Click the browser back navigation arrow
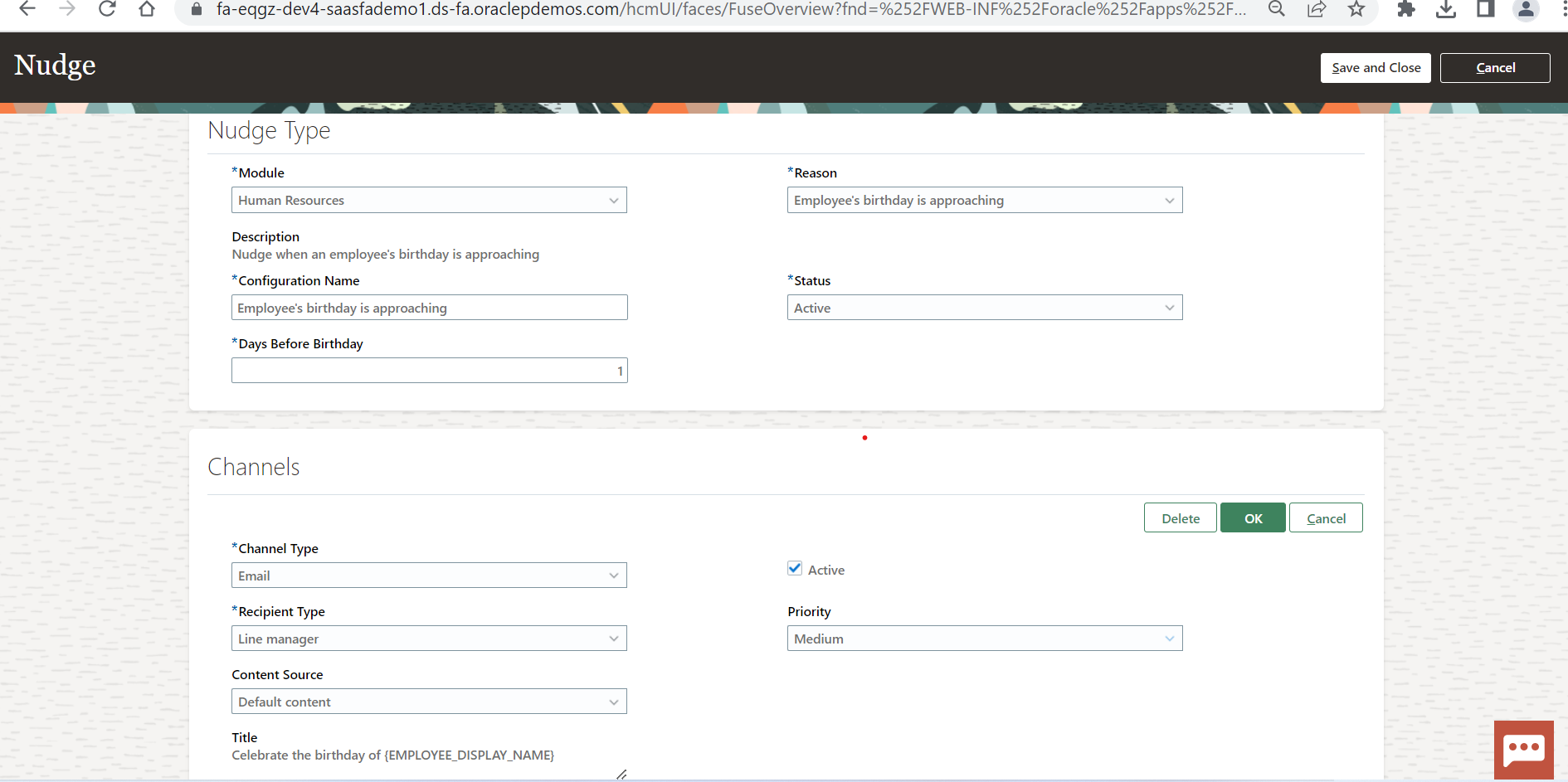This screenshot has width=1568, height=782. (x=27, y=10)
